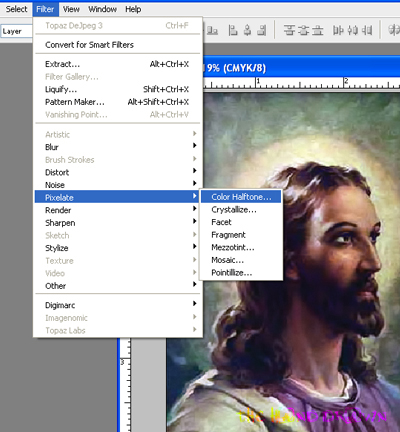400x432 pixels.
Task: Open the Distort filter category
Action: click(x=118, y=172)
